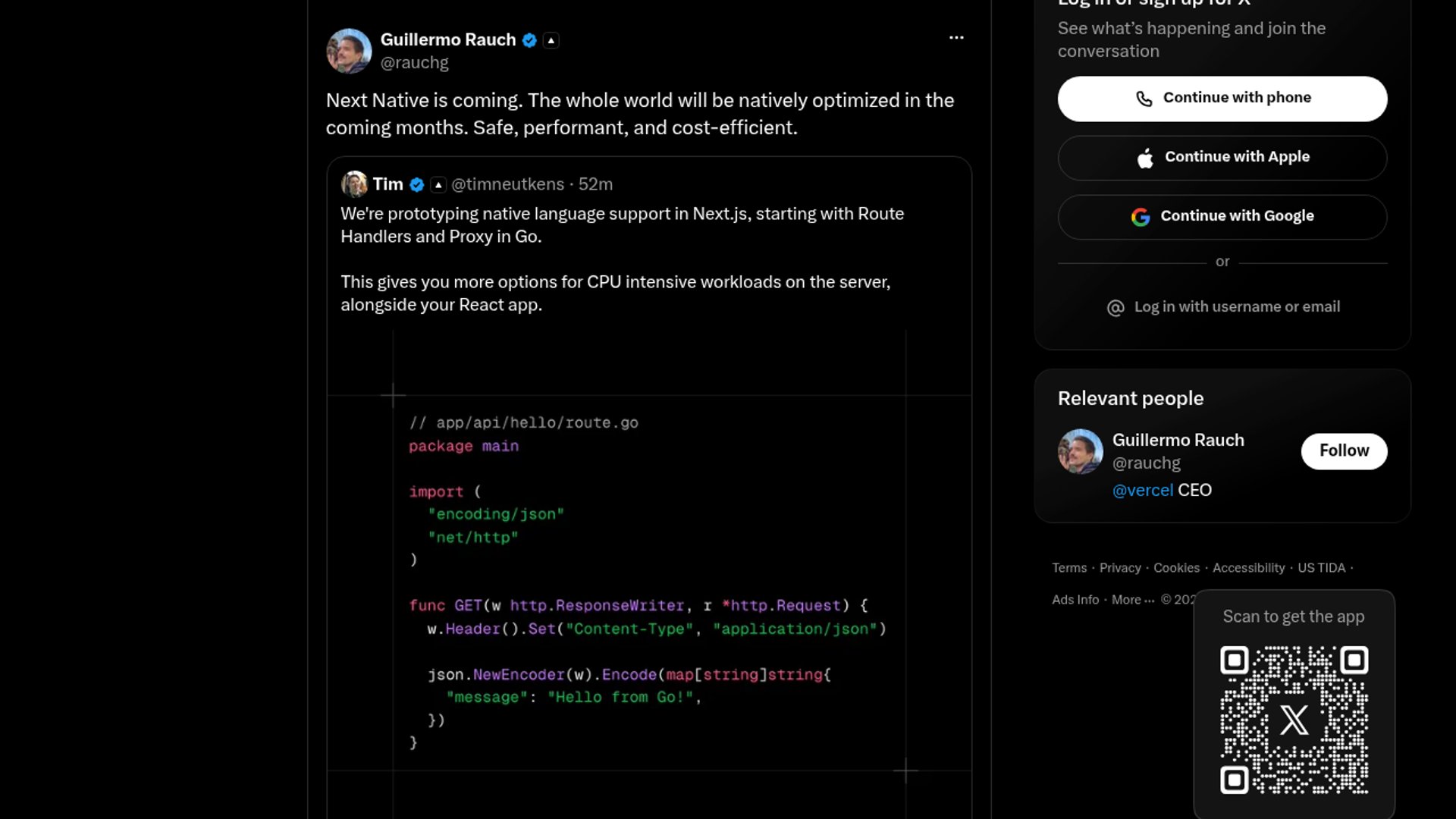
Task: Open the @rauchg handle under post author name
Action: [x=414, y=63]
